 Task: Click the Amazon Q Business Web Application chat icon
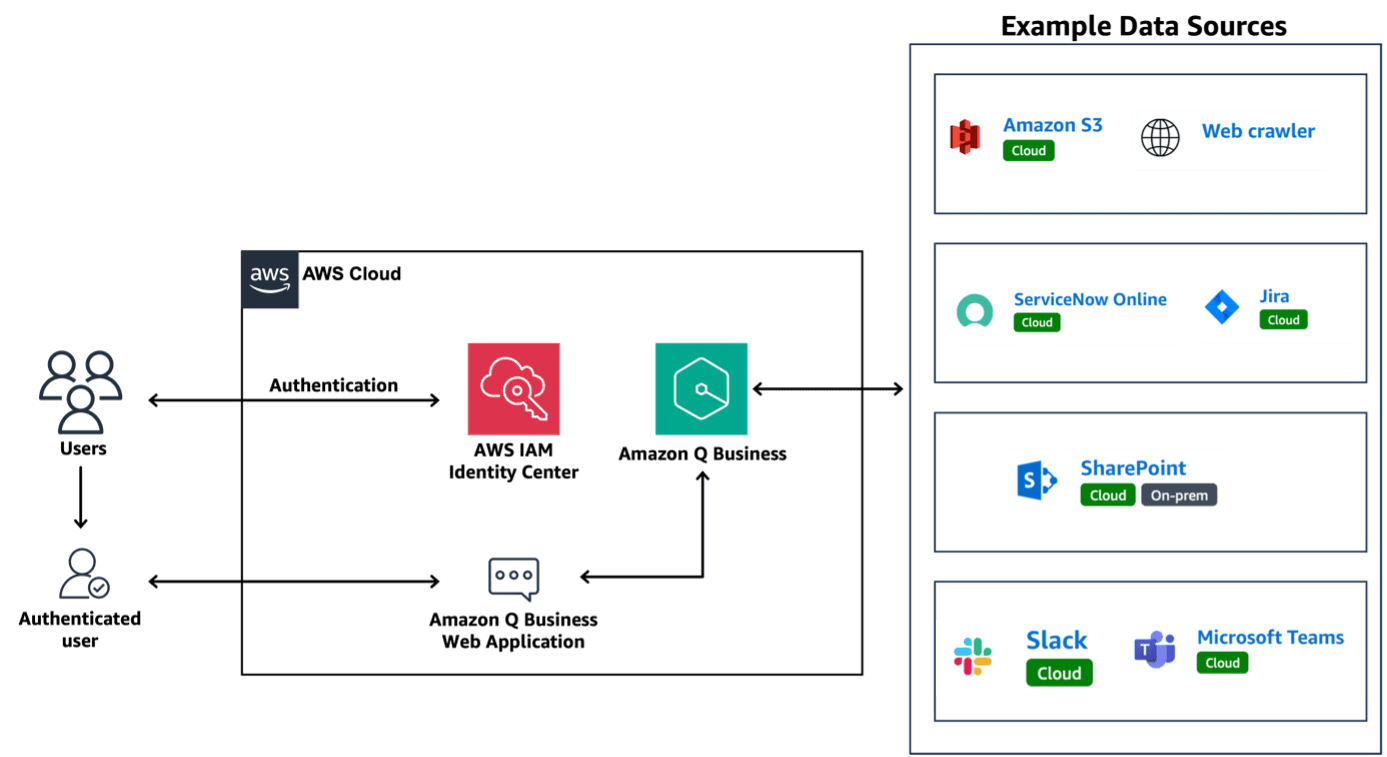point(513,579)
